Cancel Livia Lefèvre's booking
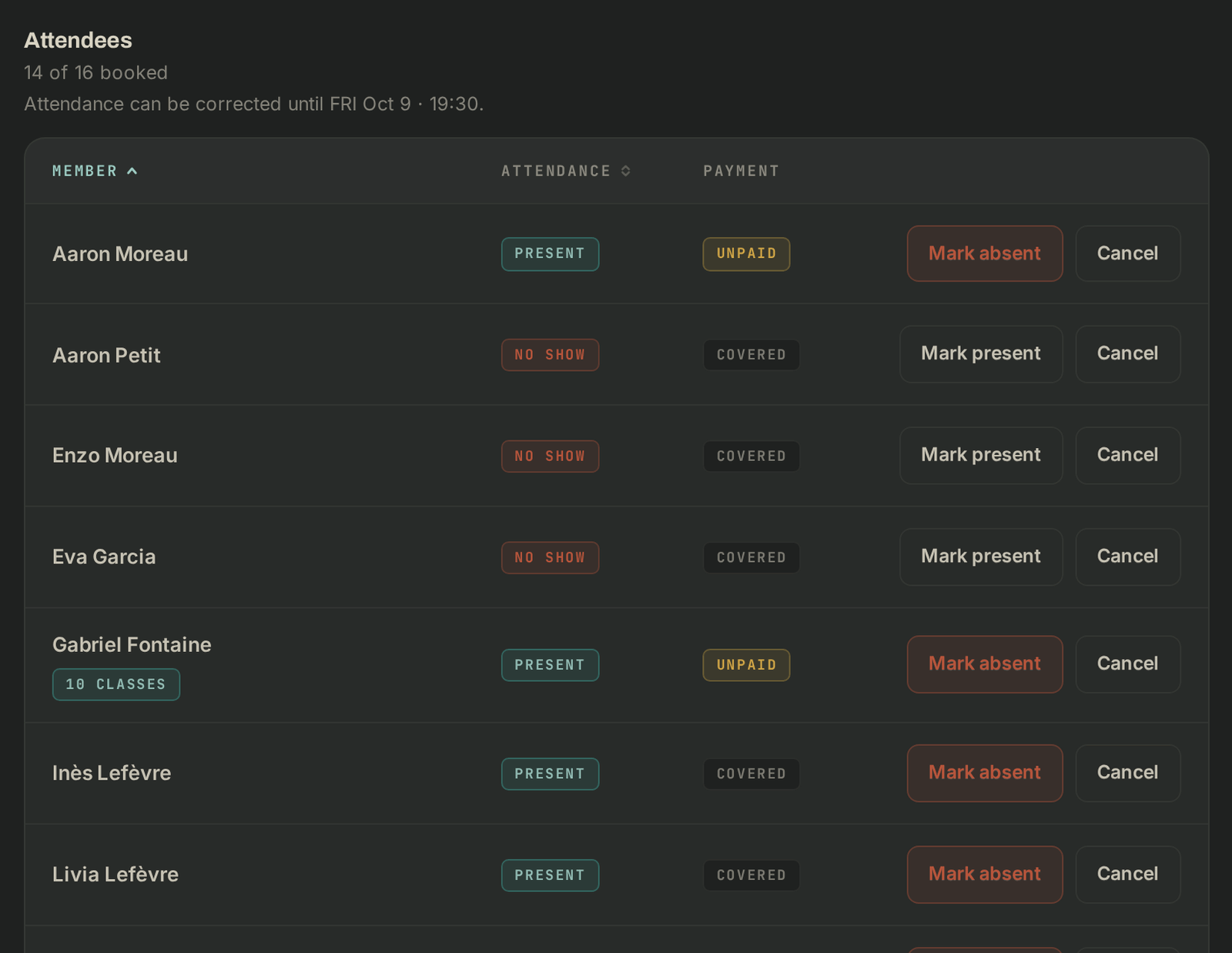The width and height of the screenshot is (1232, 953). (1127, 874)
